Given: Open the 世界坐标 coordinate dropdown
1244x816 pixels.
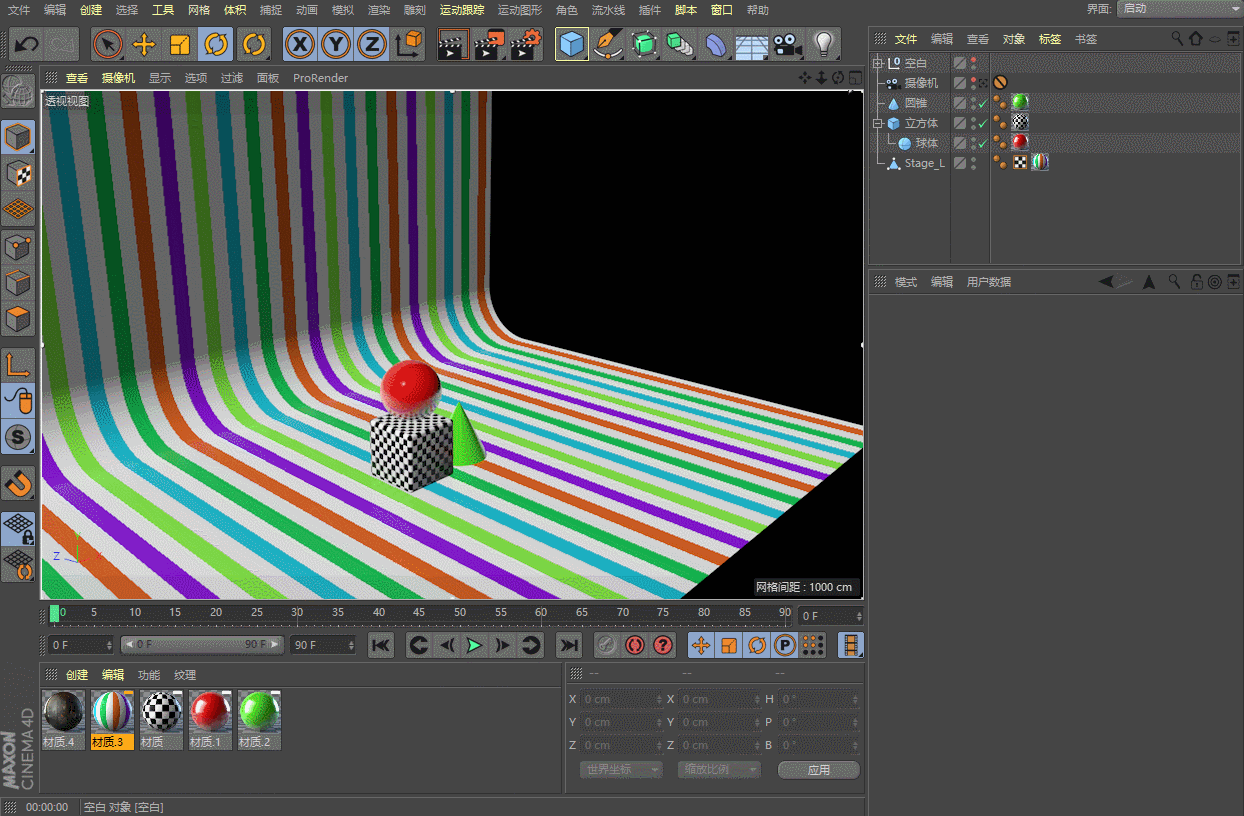Looking at the screenshot, I should pos(620,770).
